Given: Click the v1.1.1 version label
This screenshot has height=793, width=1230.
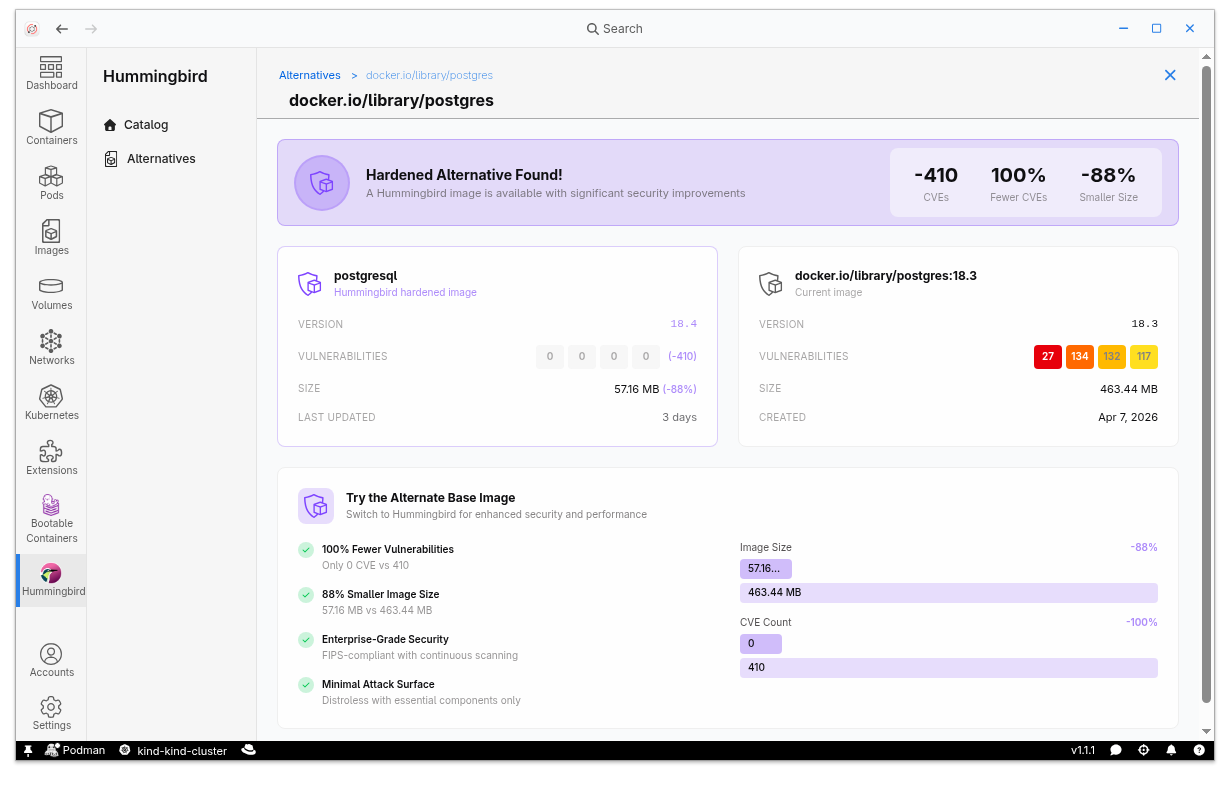Looking at the screenshot, I should coord(1083,750).
